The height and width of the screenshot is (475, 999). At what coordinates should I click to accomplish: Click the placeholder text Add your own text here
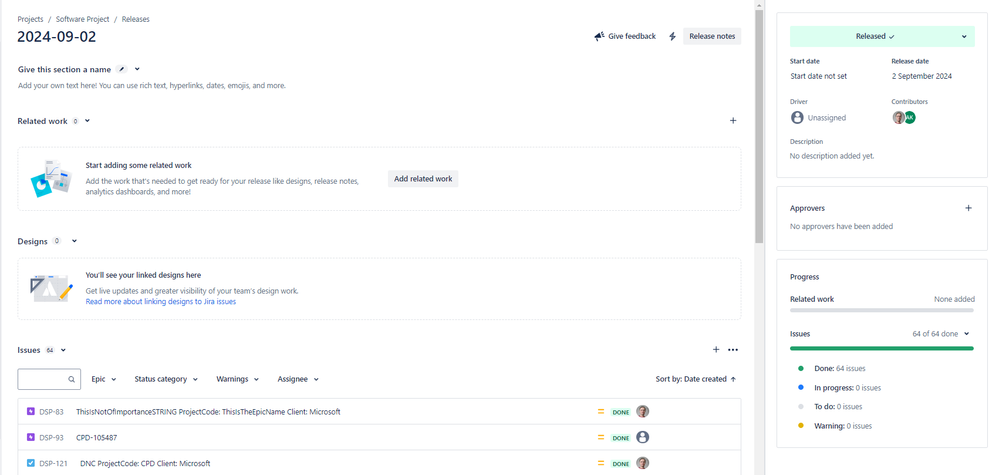(152, 85)
